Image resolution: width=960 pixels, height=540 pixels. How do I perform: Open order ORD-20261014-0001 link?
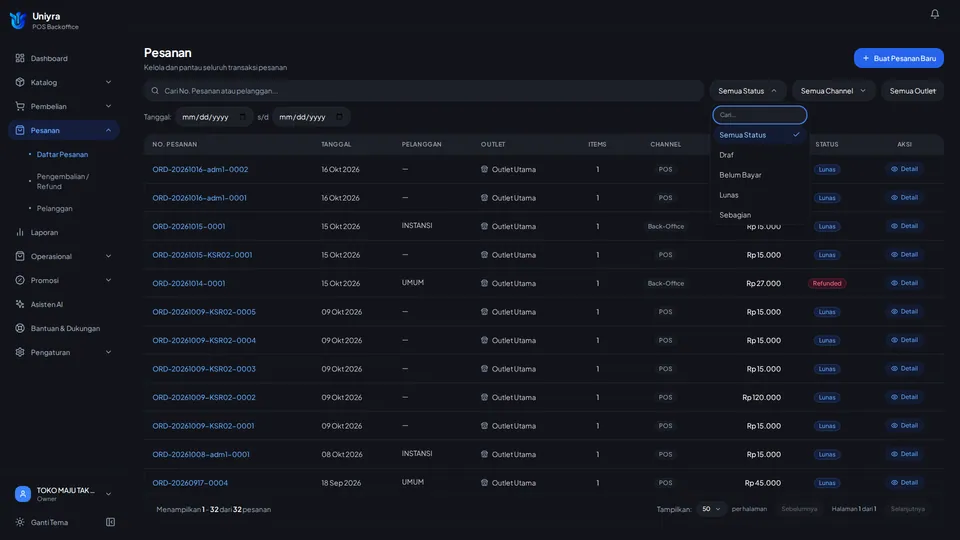coord(189,283)
